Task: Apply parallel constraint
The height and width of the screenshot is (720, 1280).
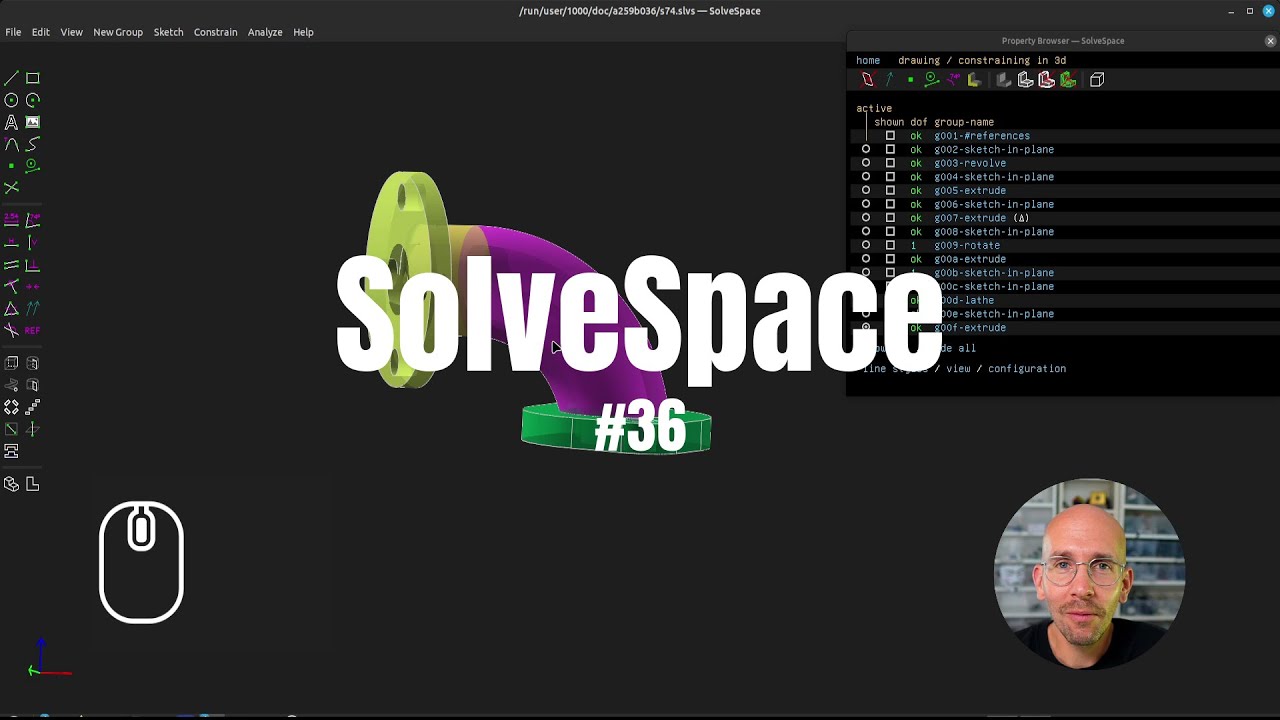Action: (11, 265)
